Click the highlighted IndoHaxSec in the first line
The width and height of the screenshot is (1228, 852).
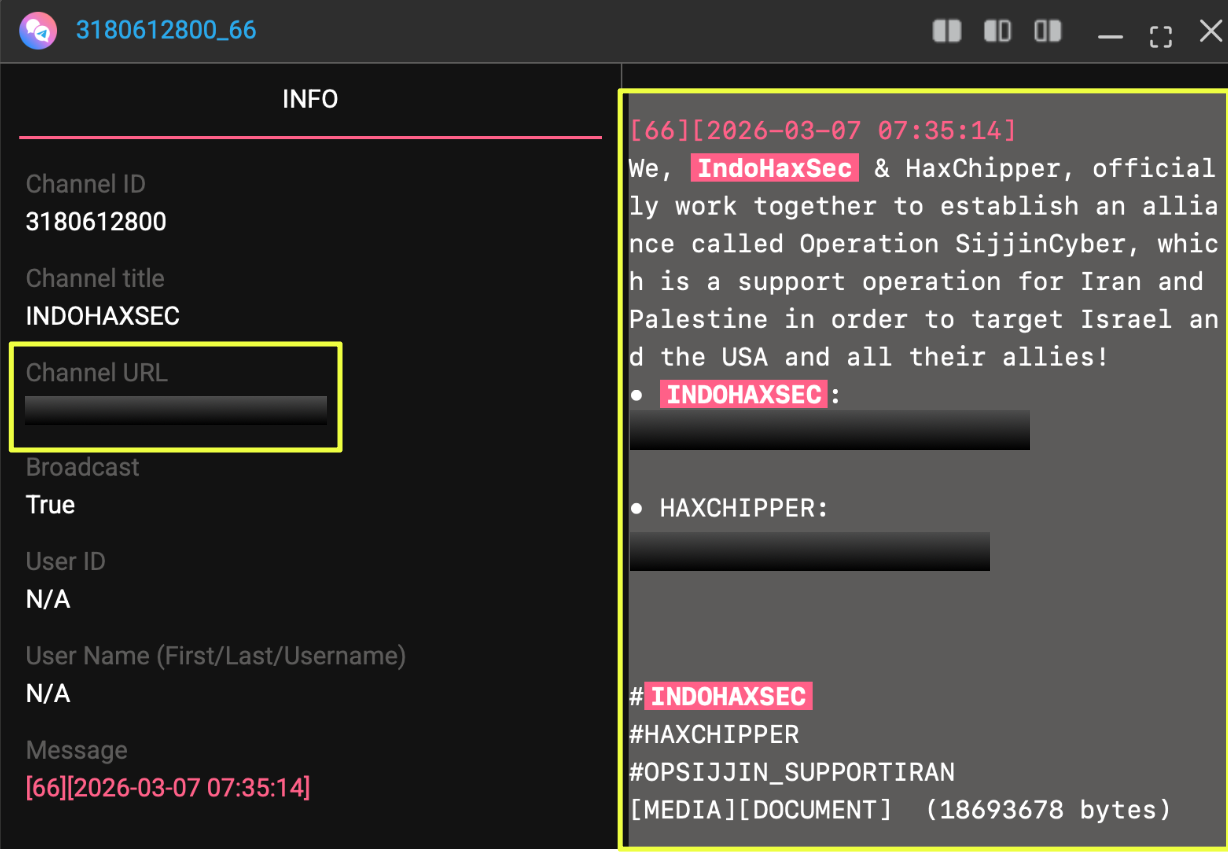click(774, 168)
